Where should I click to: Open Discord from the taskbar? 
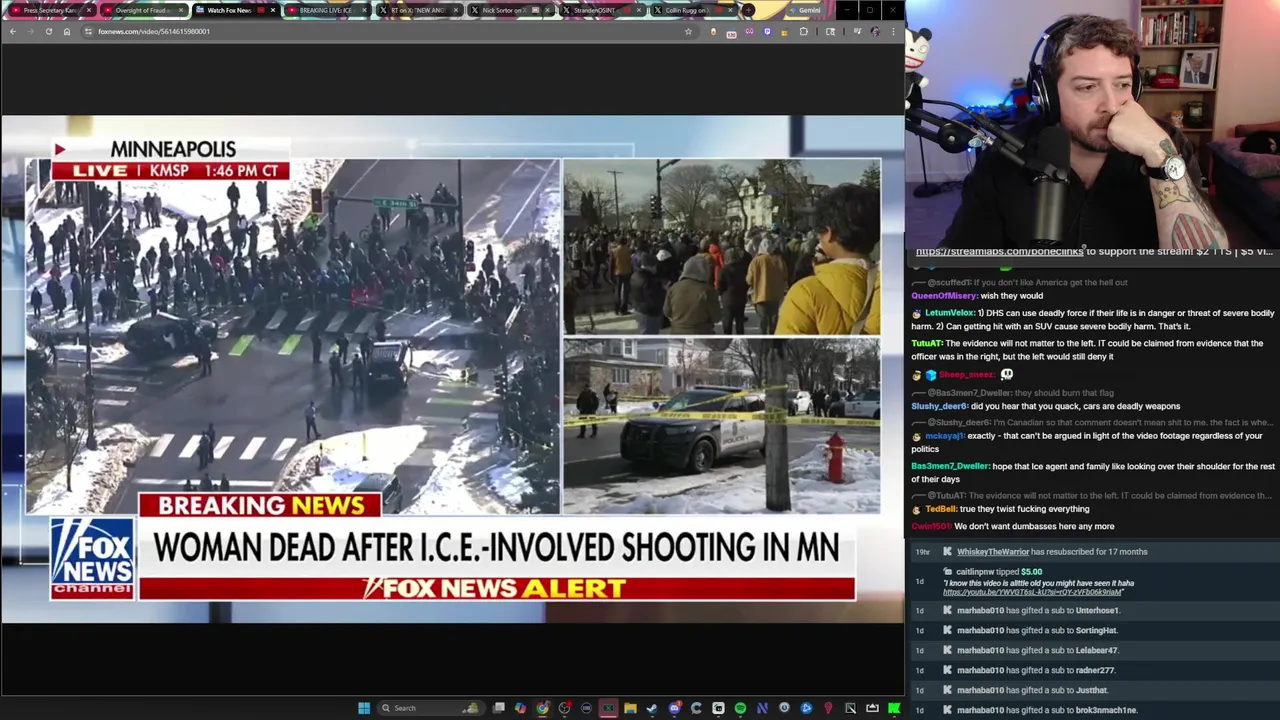[674, 708]
